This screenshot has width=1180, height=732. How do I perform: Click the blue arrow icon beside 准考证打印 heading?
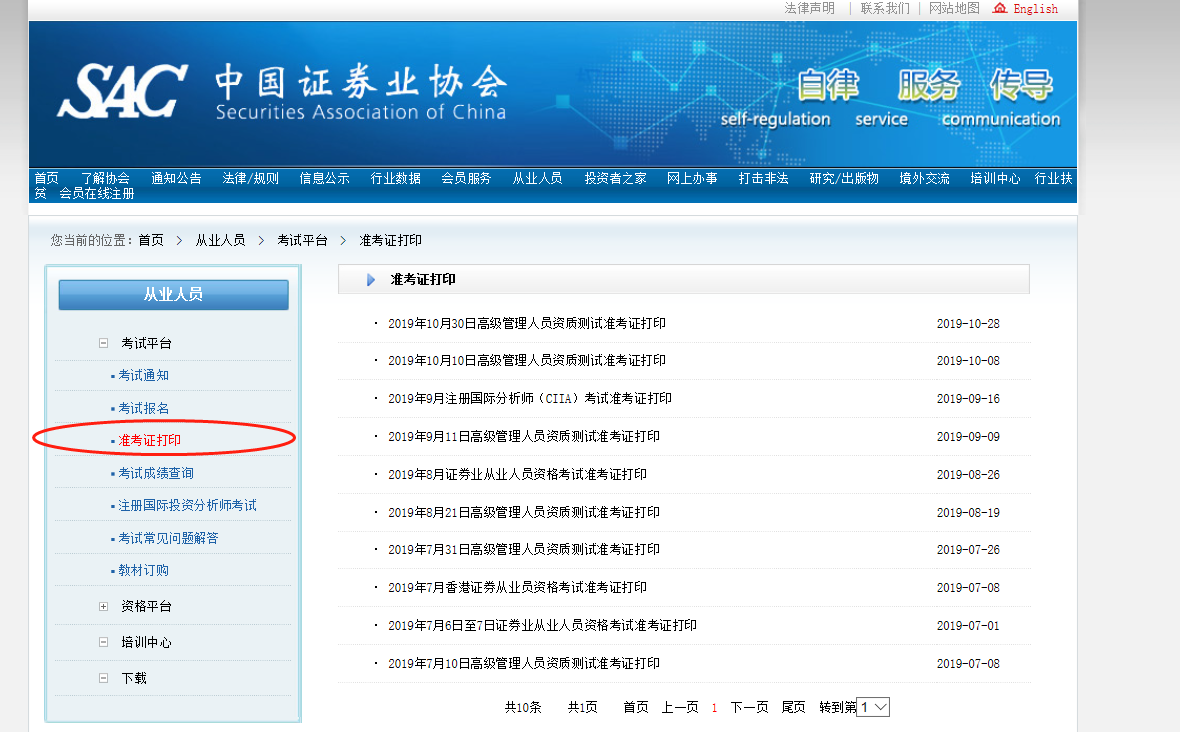tap(371, 280)
